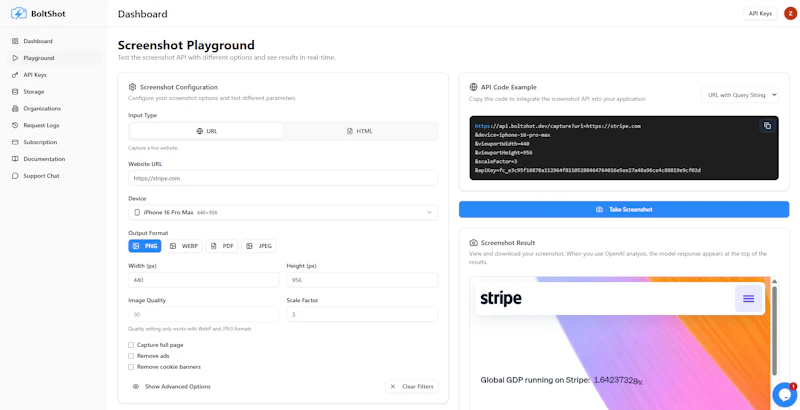Click the Dashboard grid icon in sidebar
The image size is (800, 410).
15,41
